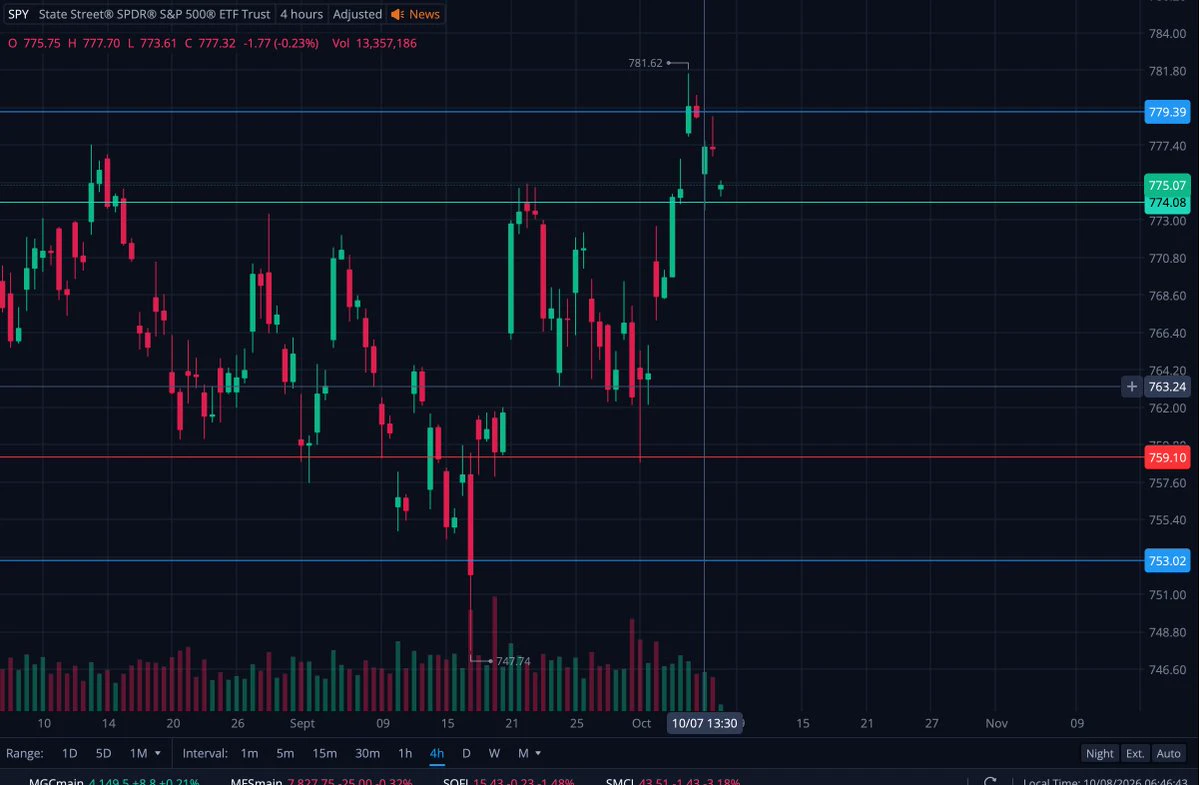The image size is (1199, 785).
Task: Select the blue 753.02 price line label
Action: click(x=1168, y=561)
